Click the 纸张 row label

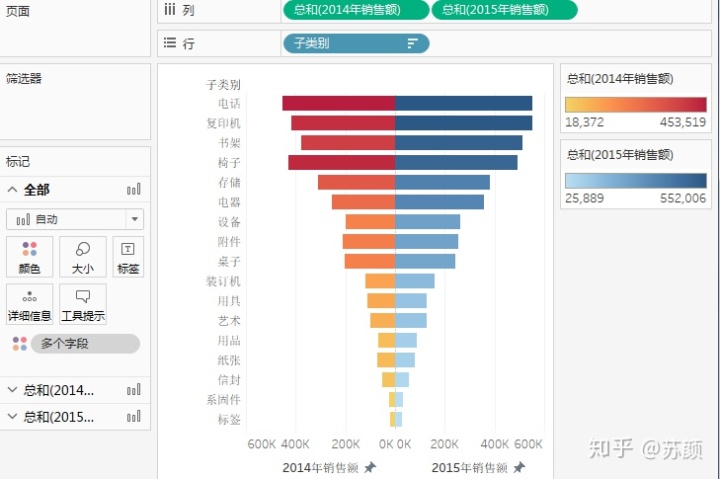229,360
